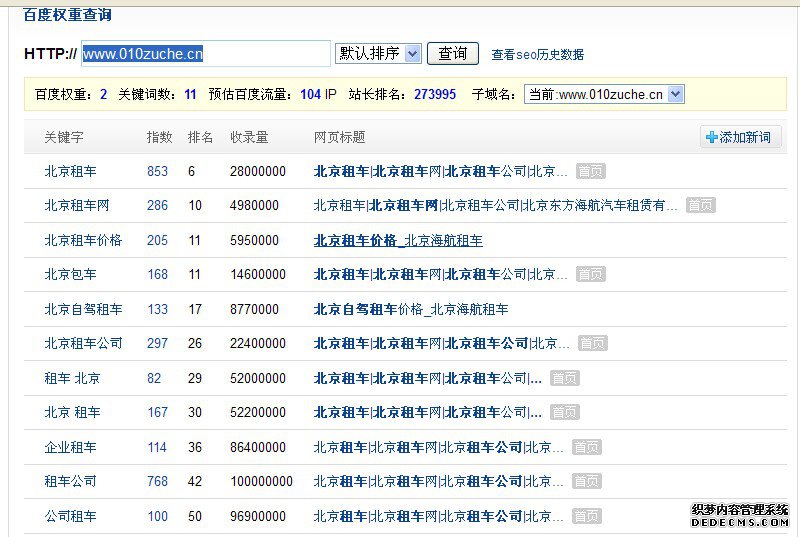Screen dimensions: 800x537
Task: Open keyword link 公司租车
Action: (x=70, y=516)
